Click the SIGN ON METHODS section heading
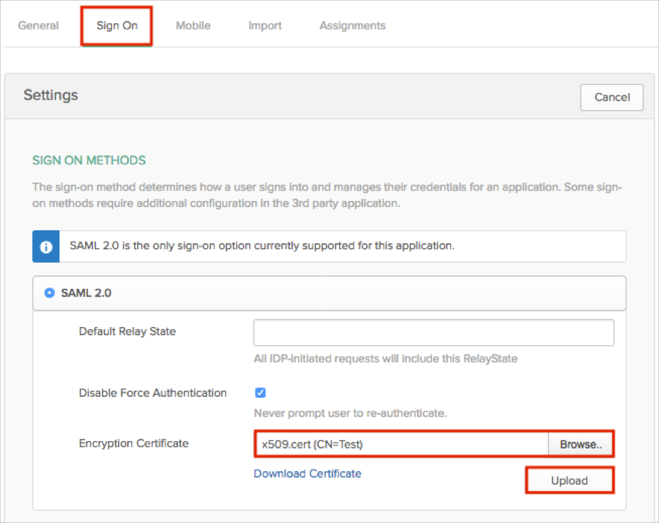This screenshot has height=523, width=659. [x=89, y=160]
